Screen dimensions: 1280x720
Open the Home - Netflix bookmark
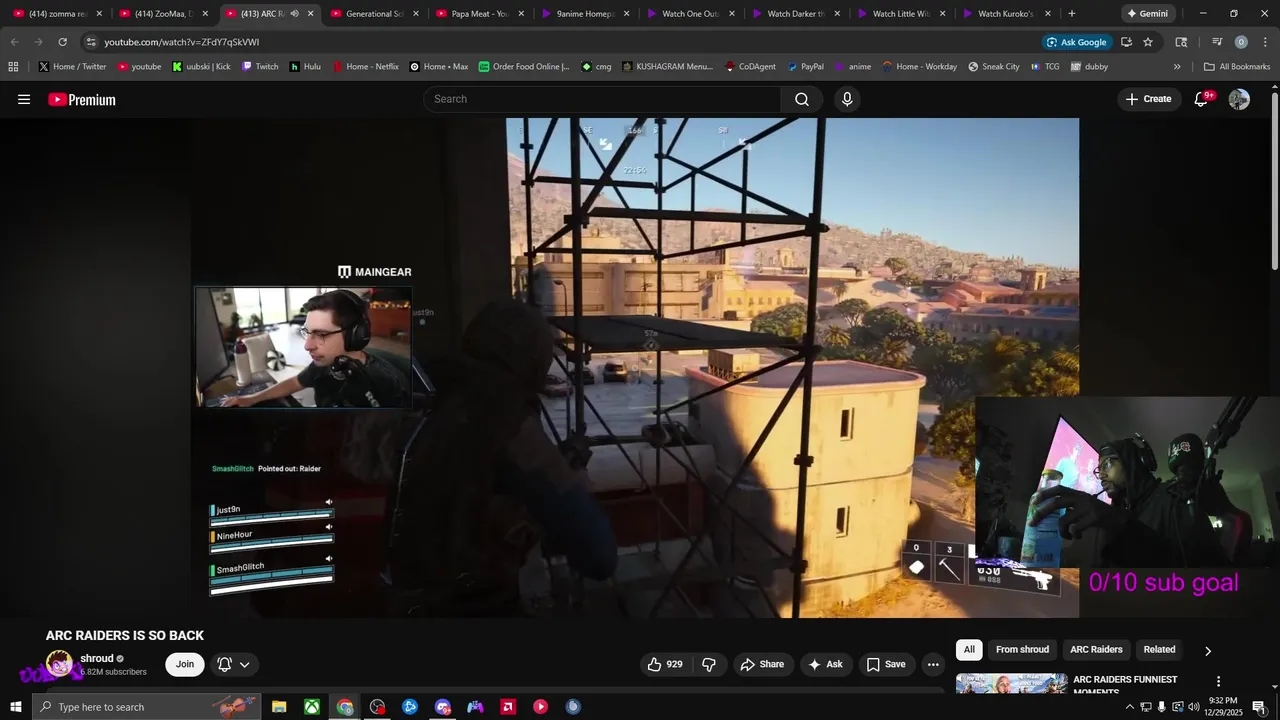(364, 67)
